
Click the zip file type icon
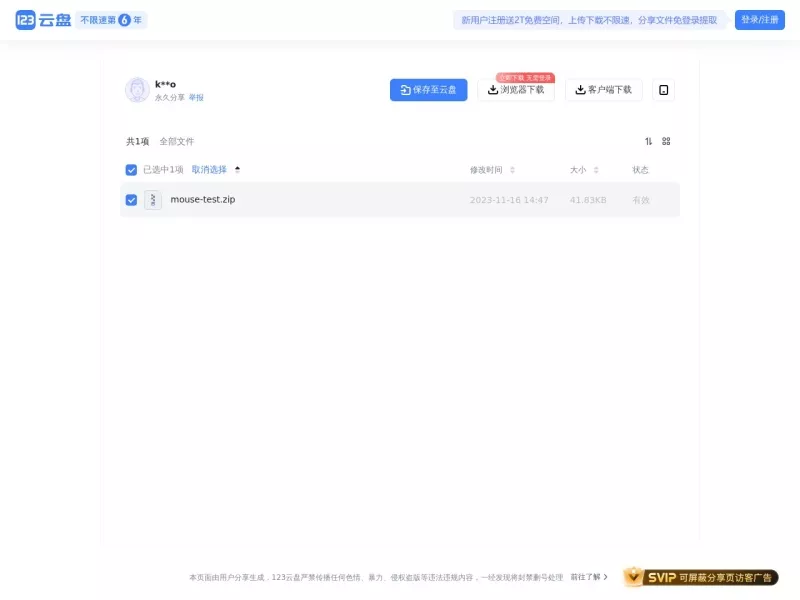point(153,200)
